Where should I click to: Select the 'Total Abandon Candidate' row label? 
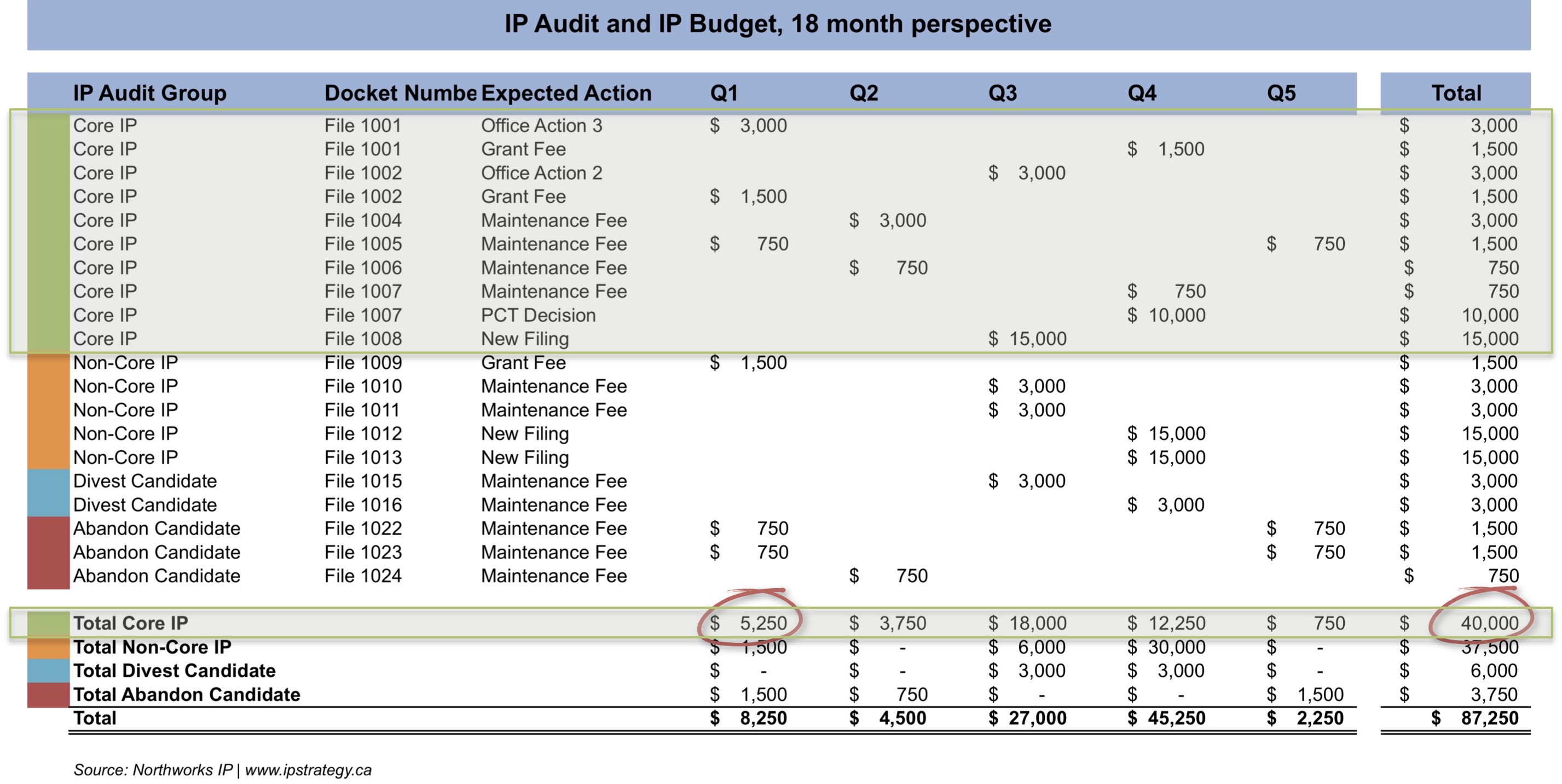(x=187, y=694)
